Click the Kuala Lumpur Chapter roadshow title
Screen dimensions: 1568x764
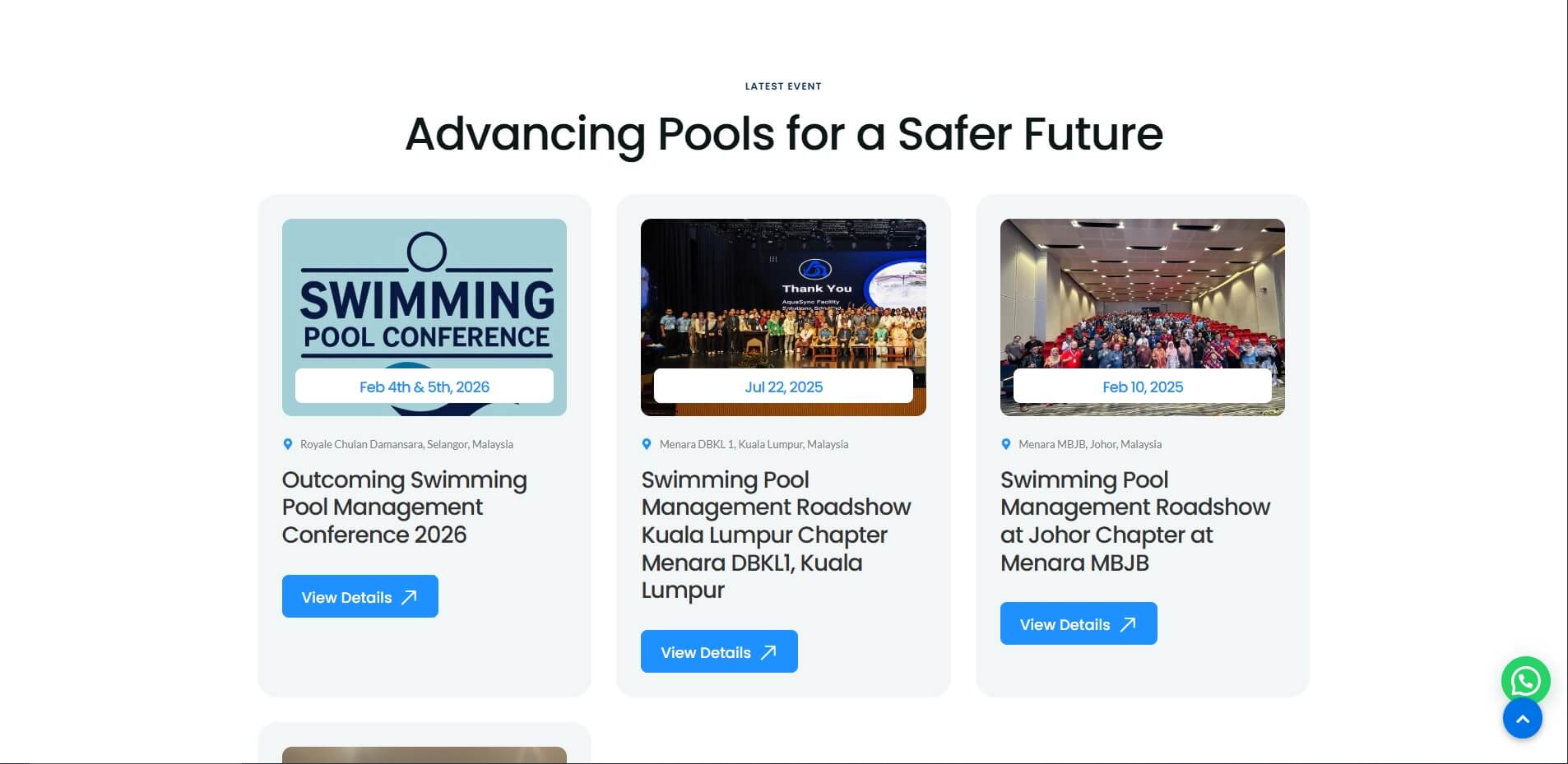pyautogui.click(x=776, y=535)
